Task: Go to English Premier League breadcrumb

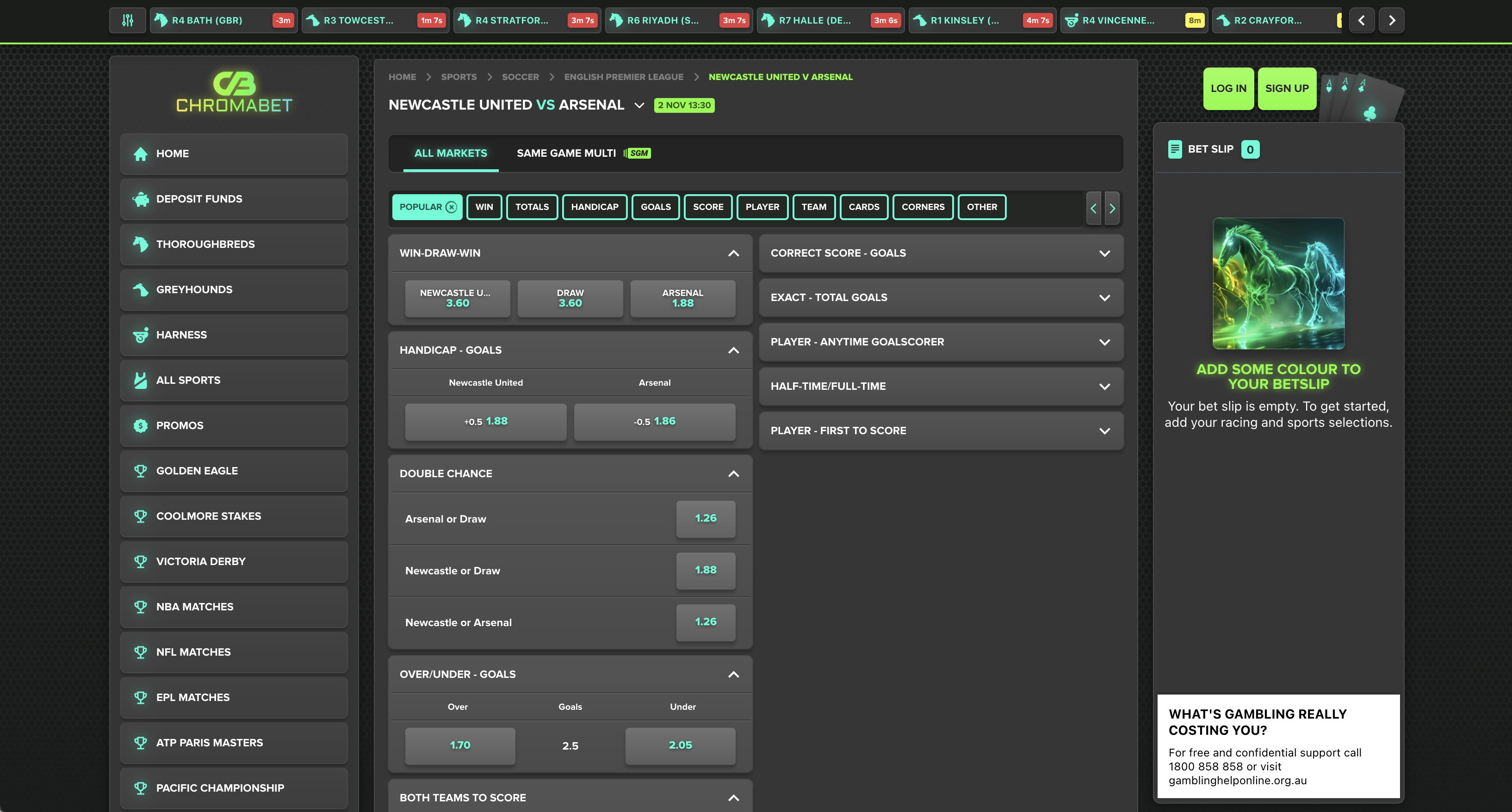Action: [x=623, y=77]
